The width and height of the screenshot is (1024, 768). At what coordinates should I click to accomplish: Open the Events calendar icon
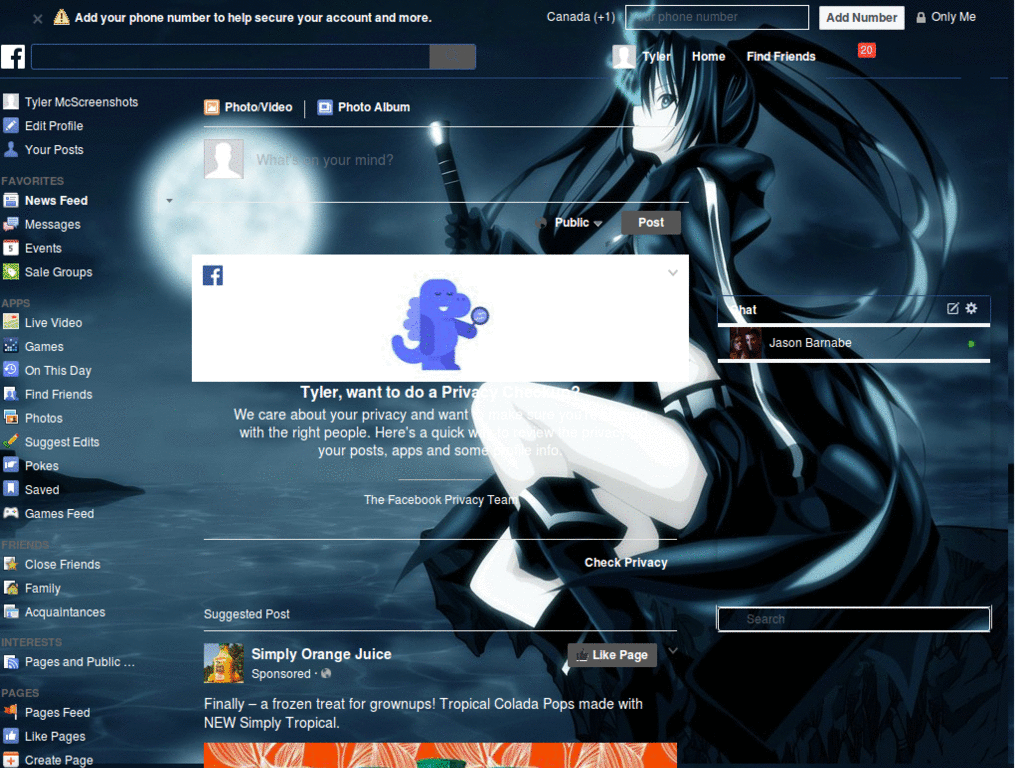click(10, 248)
